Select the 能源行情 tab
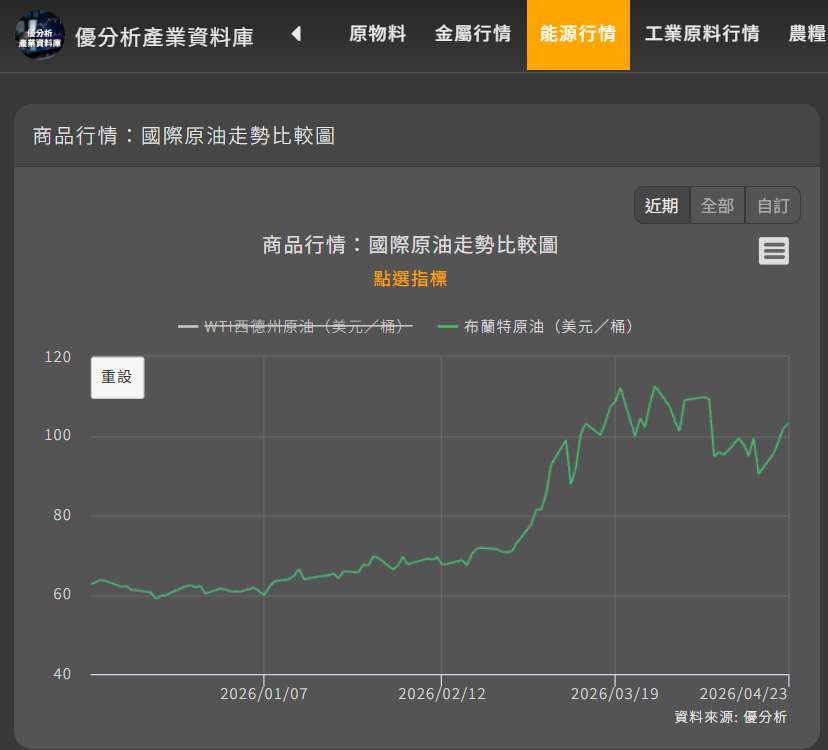This screenshot has width=828, height=750. coord(578,34)
